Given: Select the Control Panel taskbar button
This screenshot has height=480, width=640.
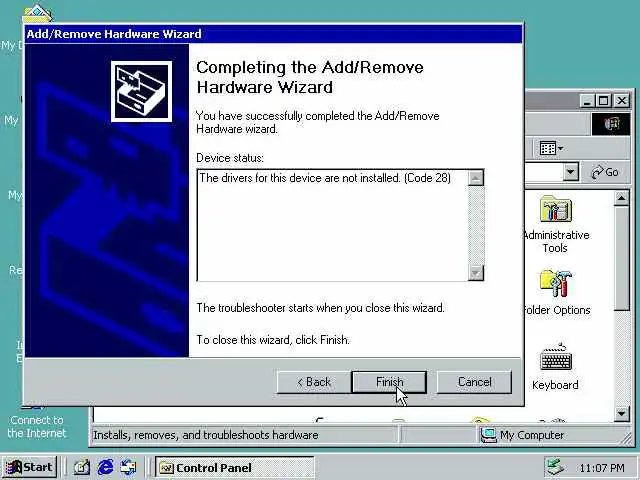Looking at the screenshot, I should click(x=234, y=467).
